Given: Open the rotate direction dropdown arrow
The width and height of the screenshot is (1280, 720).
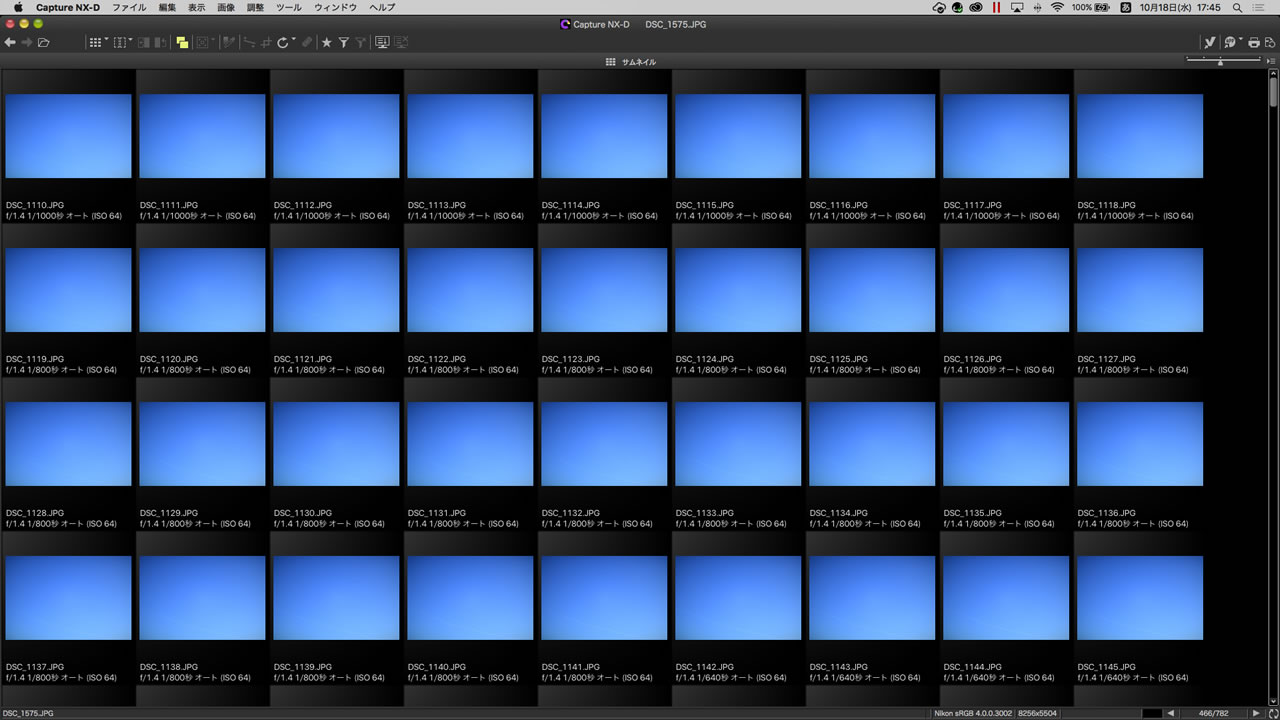Looking at the screenshot, I should (x=293, y=39).
